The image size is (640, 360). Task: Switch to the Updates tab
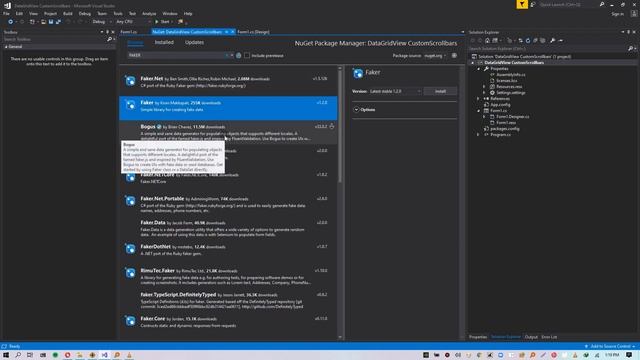194,42
